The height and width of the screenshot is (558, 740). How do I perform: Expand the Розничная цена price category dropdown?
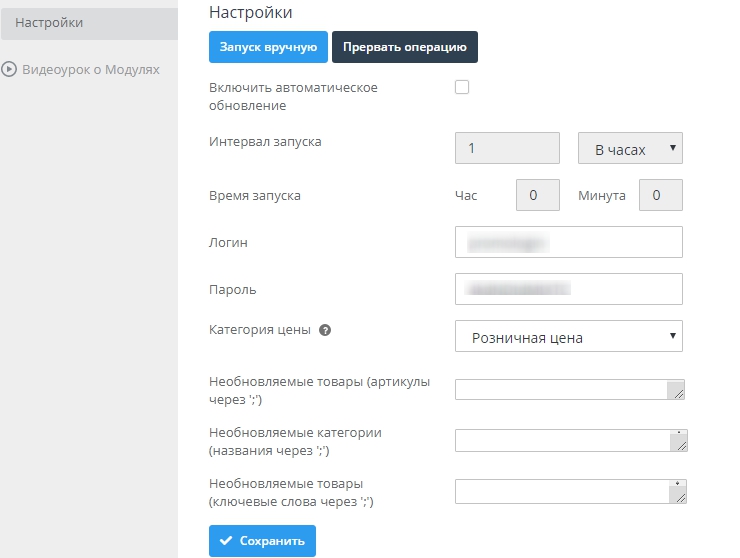568,337
